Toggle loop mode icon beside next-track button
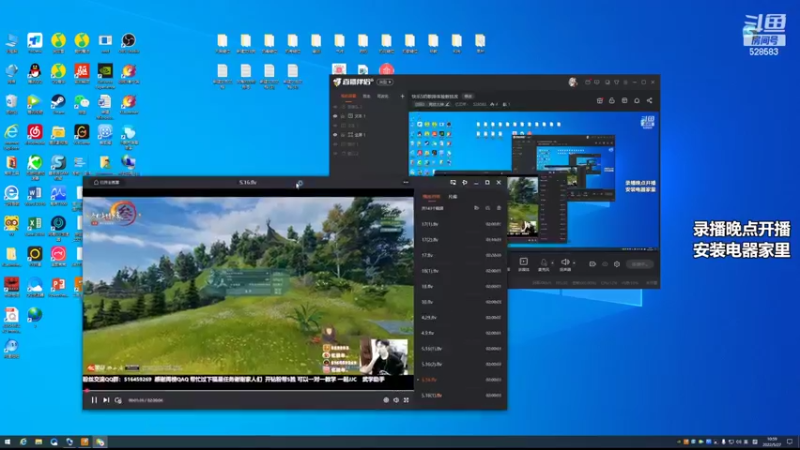This screenshot has height=450, width=800. [118, 401]
